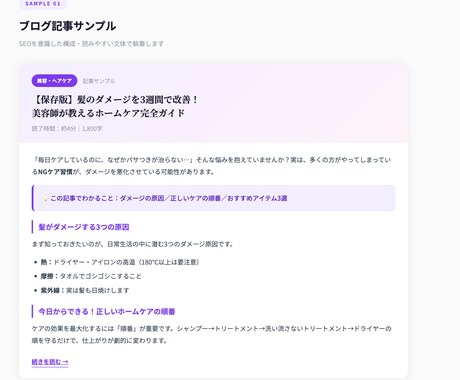460x380 pixels.
Task: Select the 髪がダメージする3つの原因 subheading
Action: coord(84,227)
